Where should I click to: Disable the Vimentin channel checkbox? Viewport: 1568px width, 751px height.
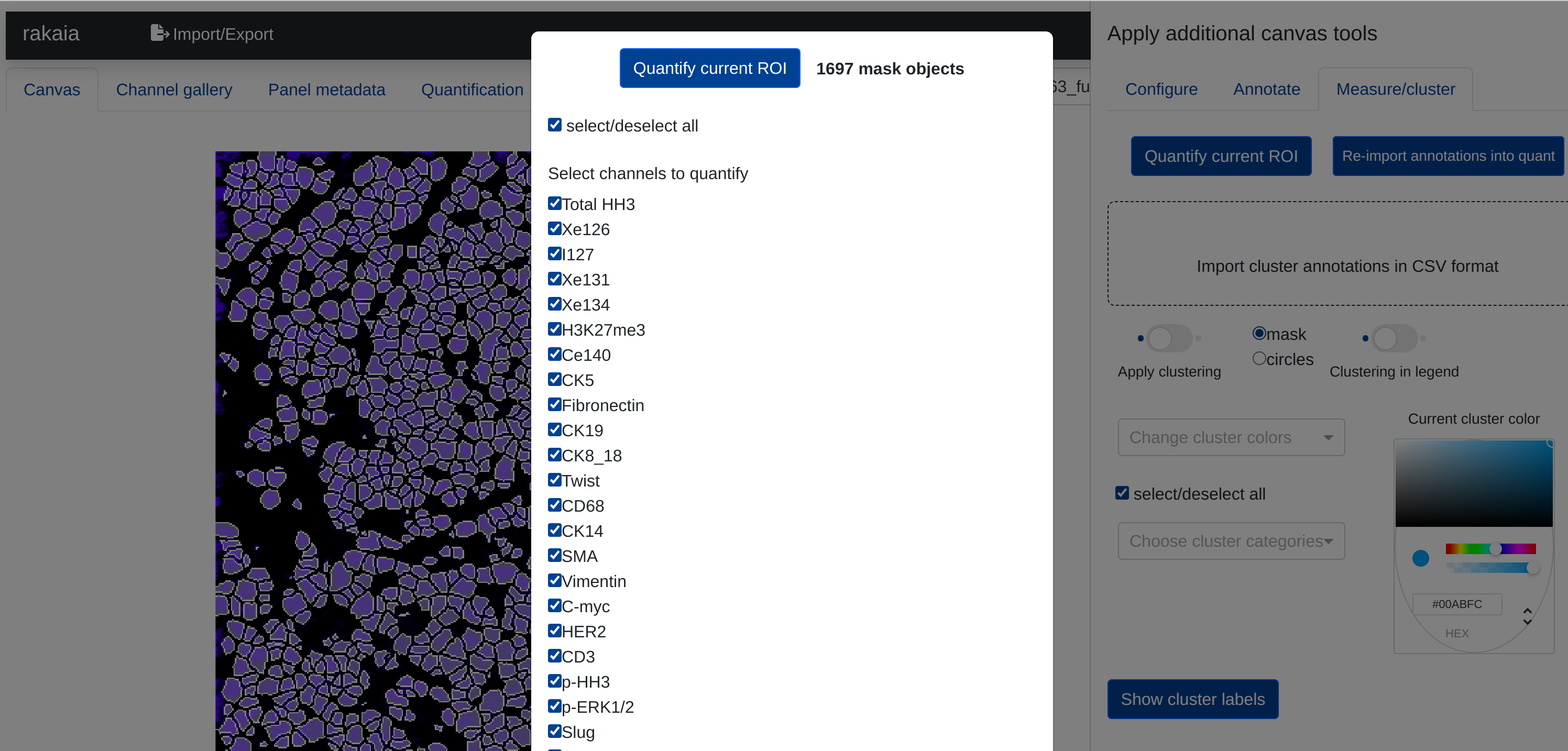[554, 580]
